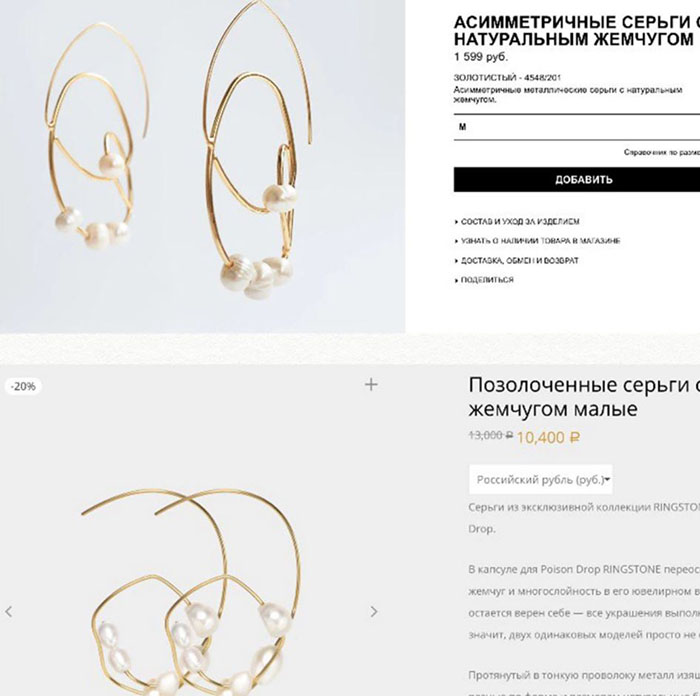This screenshot has height=696, width=700.
Task: Expand Доставка, обмен и возврат section
Action: [x=517, y=260]
